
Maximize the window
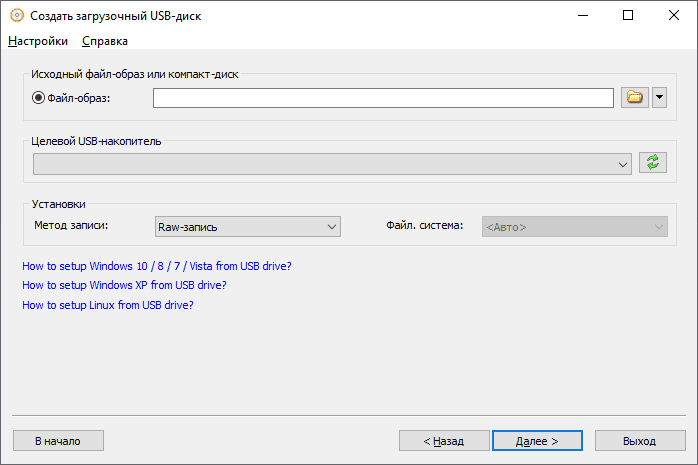click(x=627, y=16)
